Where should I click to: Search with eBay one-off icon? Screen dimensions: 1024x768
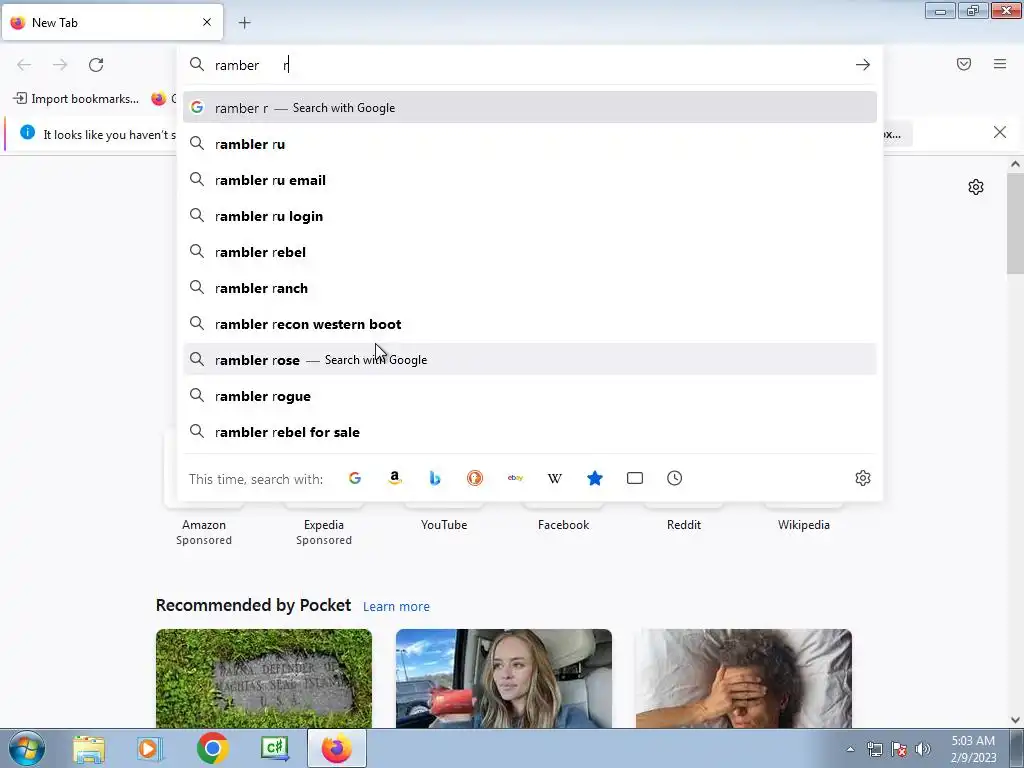point(515,478)
